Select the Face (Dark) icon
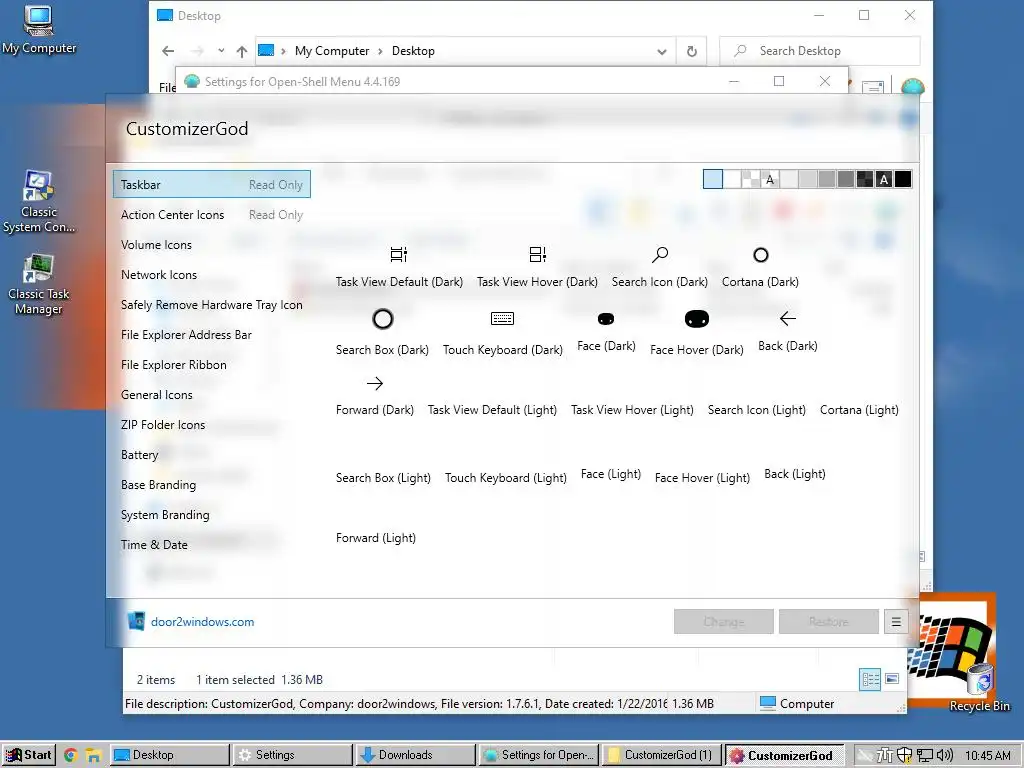 pos(606,319)
